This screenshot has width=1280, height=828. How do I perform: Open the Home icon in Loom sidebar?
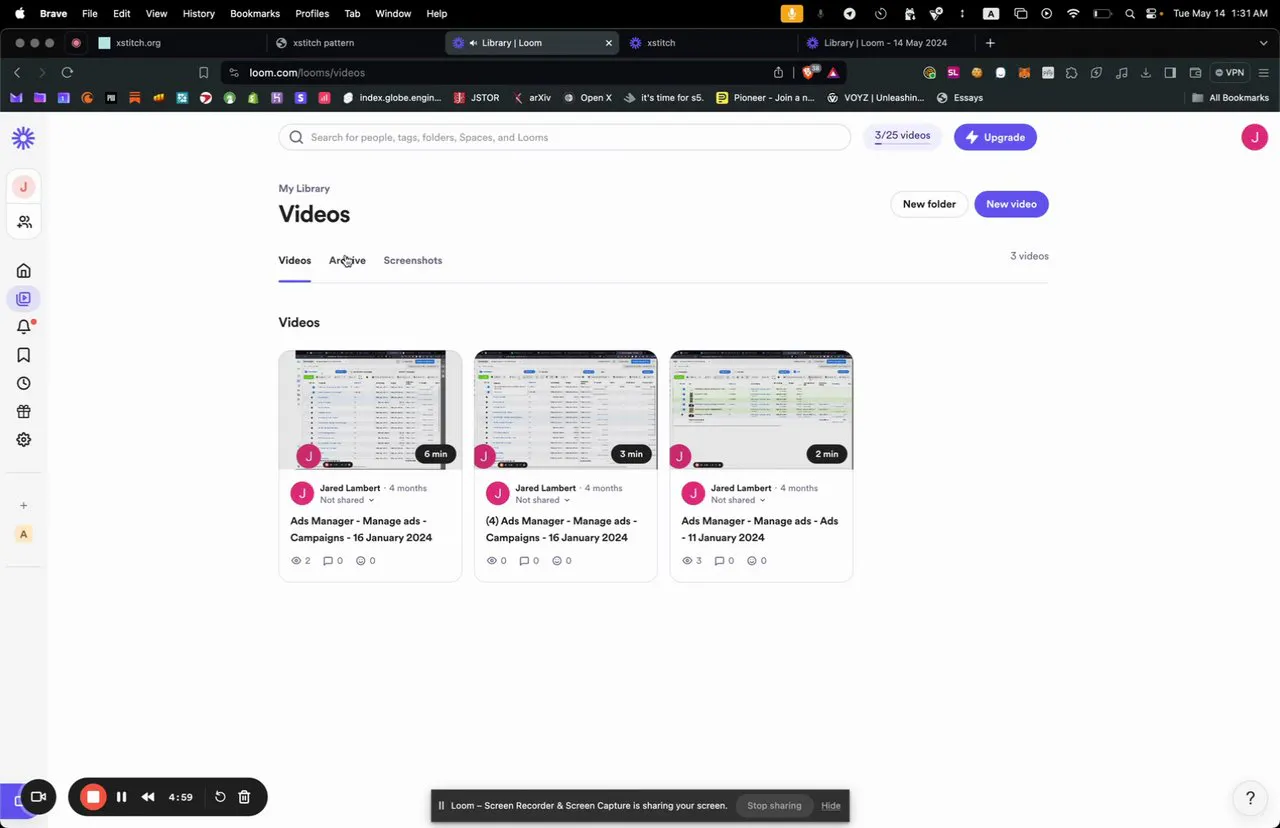pyautogui.click(x=23, y=271)
